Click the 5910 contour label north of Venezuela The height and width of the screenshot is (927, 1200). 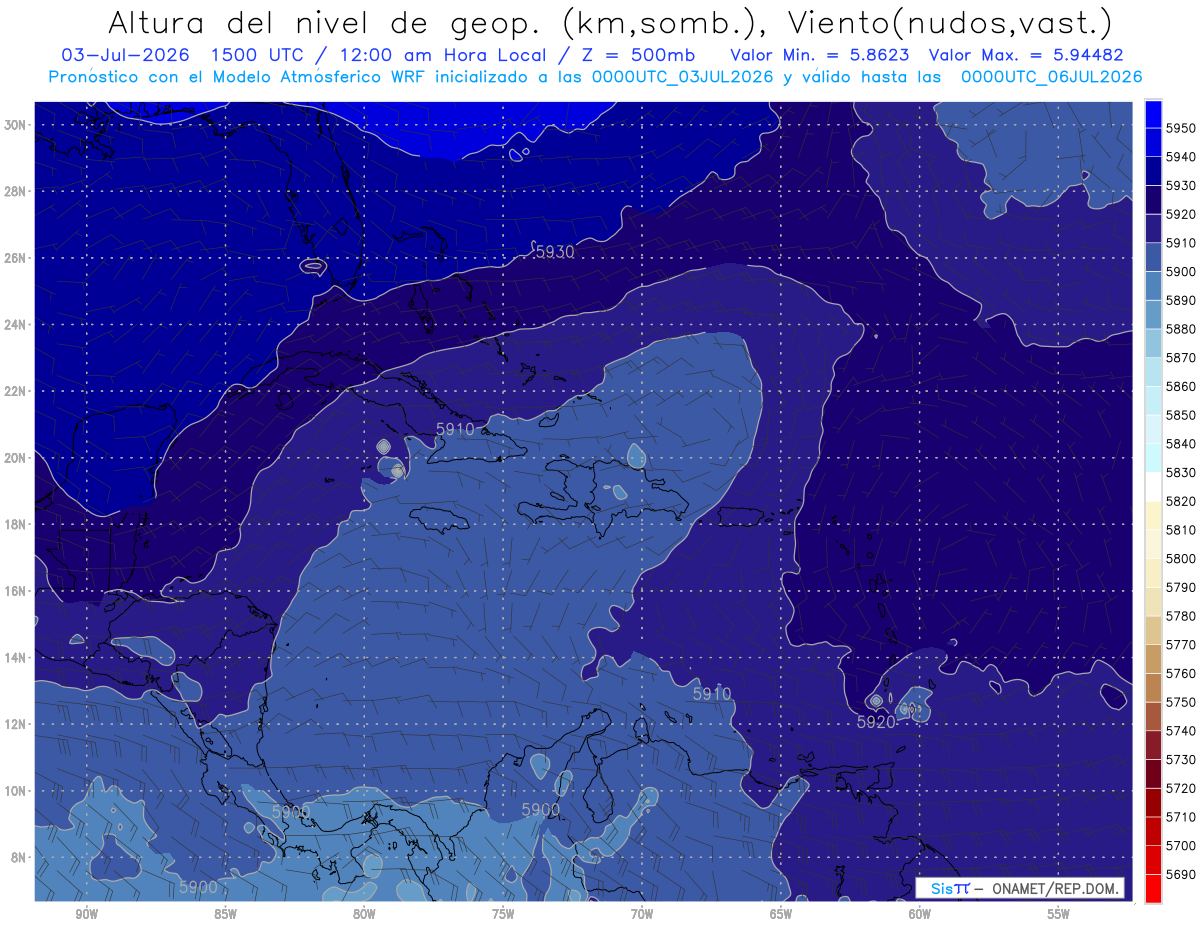(x=712, y=693)
